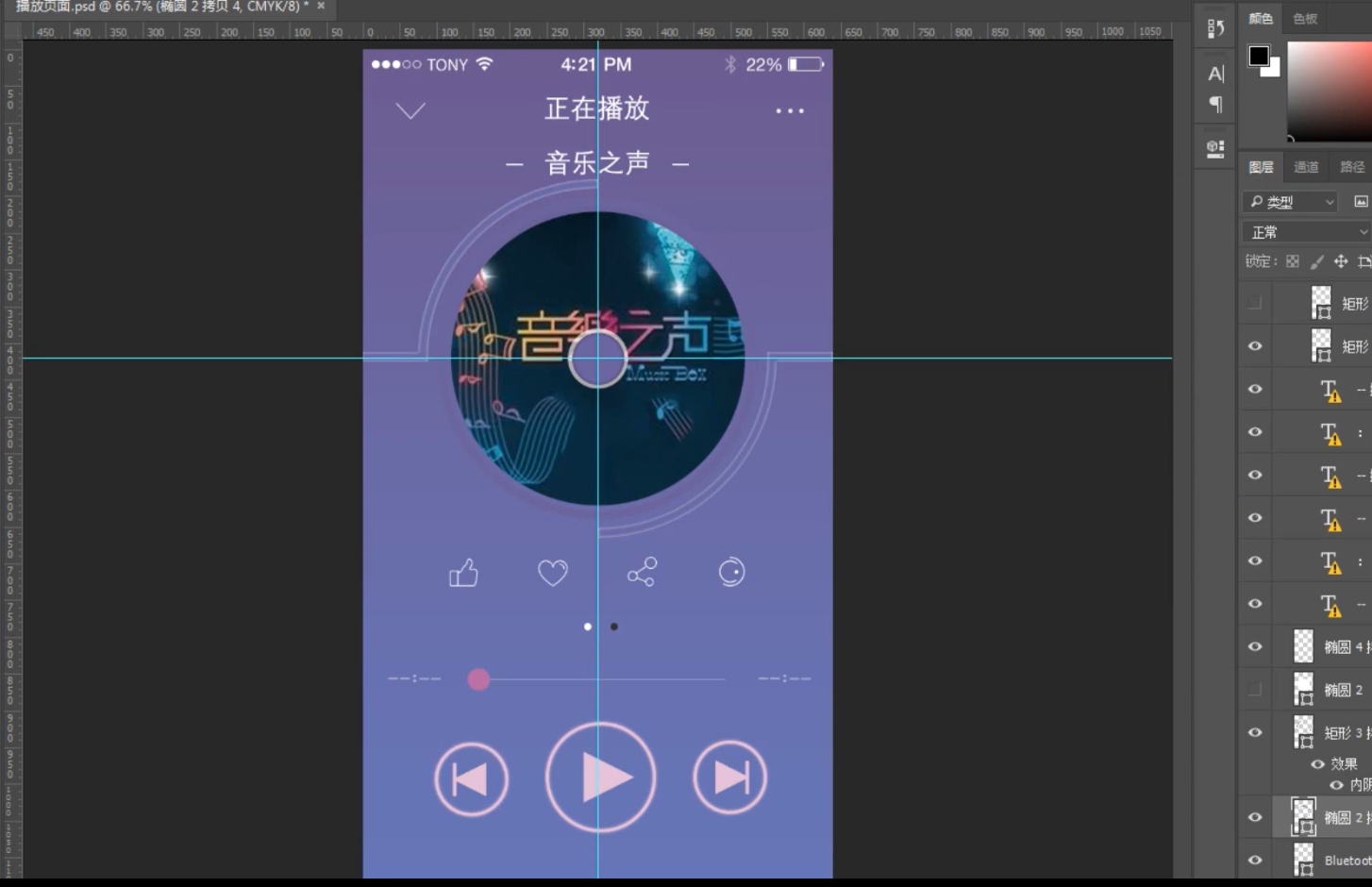Open the History panel icon
This screenshot has width=1372, height=887.
(1215, 29)
